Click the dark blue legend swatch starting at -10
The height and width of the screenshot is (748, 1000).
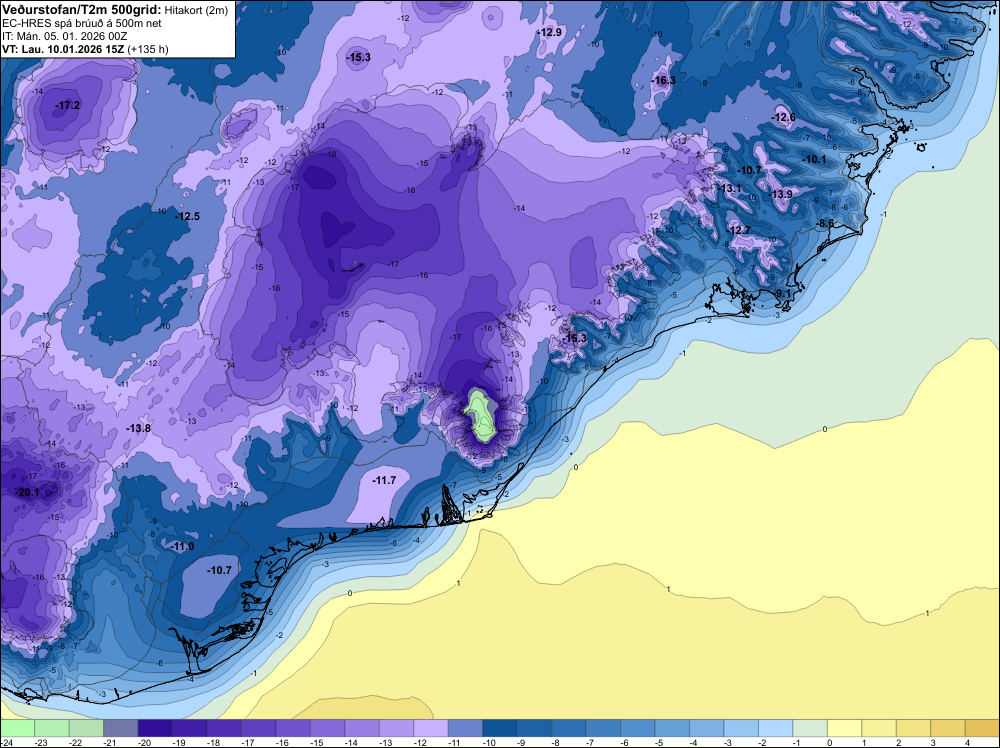pyautogui.click(x=499, y=728)
